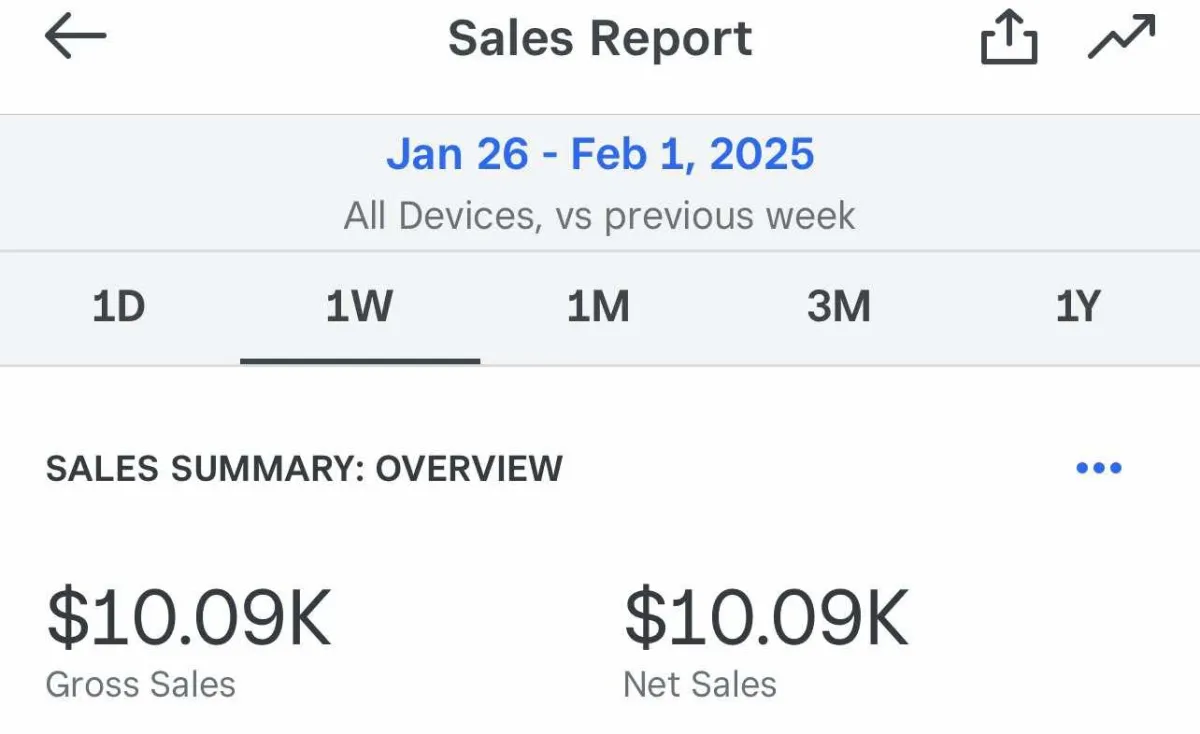This screenshot has height=734, width=1200.
Task: Choose the 3M period tab
Action: (839, 307)
